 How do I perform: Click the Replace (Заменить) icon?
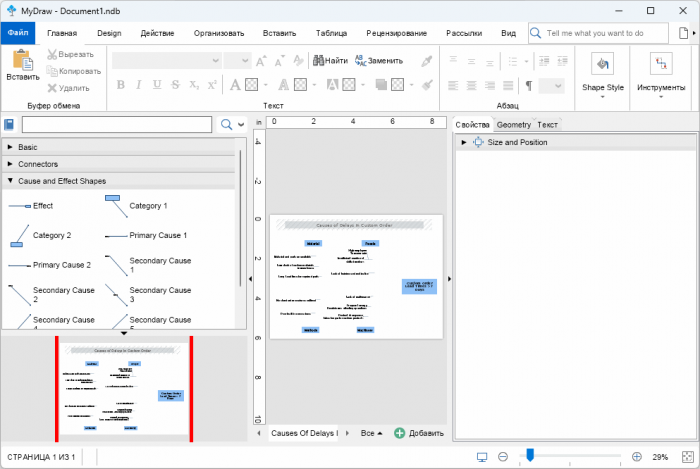pyautogui.click(x=360, y=60)
